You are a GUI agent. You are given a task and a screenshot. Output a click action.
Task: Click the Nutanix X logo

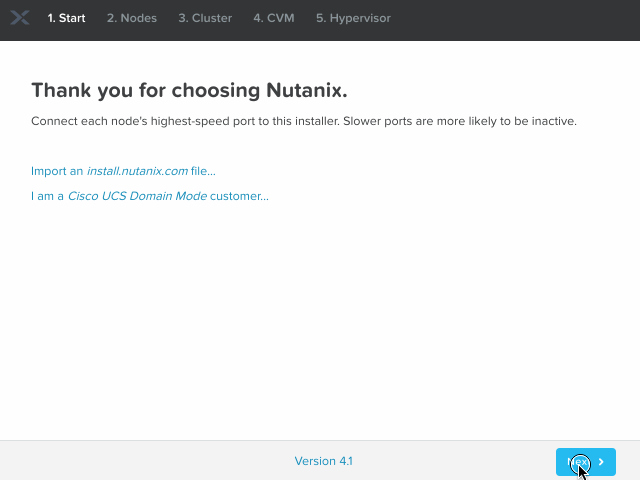tap(20, 18)
